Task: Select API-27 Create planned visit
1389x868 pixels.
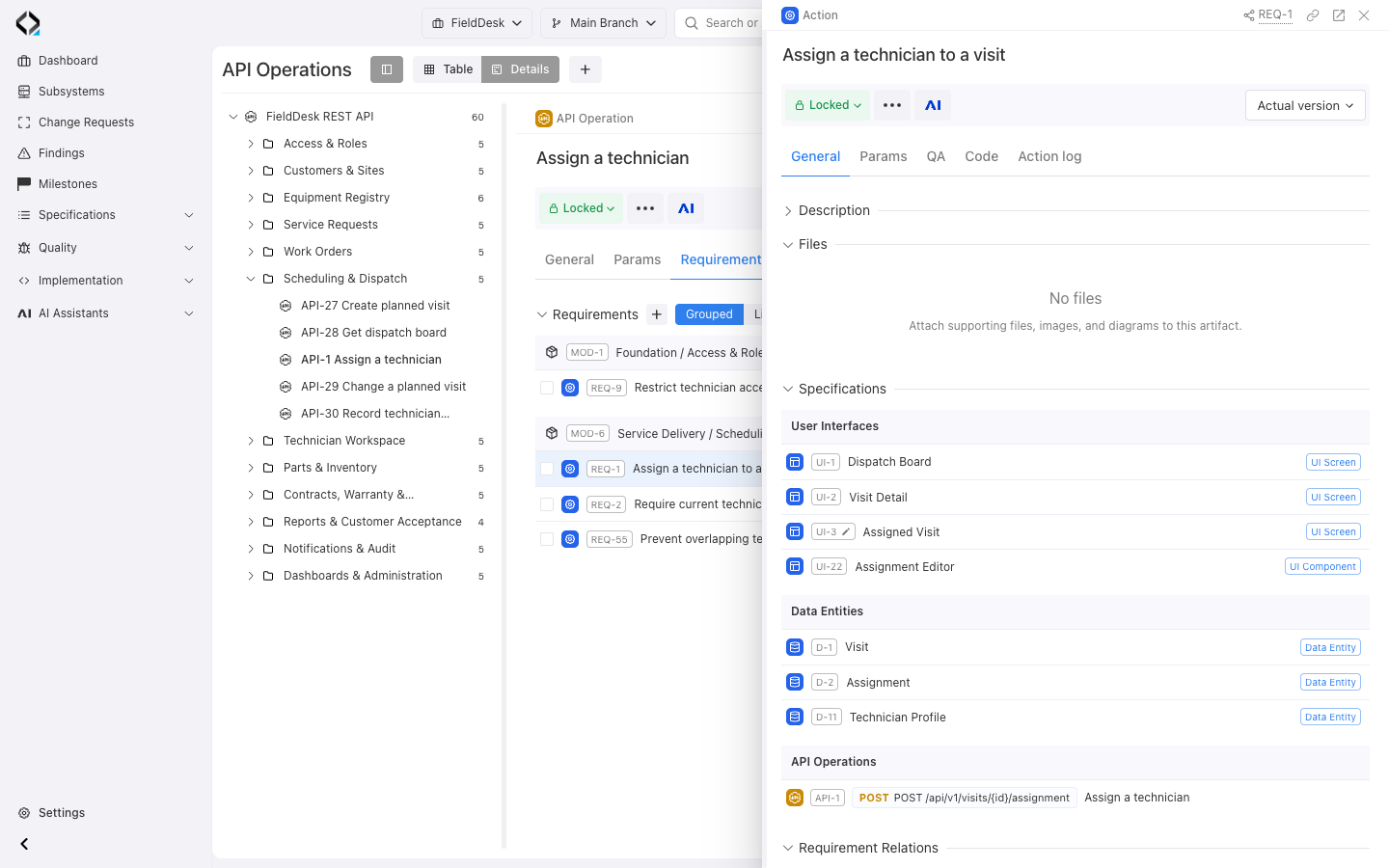Action: (x=375, y=306)
